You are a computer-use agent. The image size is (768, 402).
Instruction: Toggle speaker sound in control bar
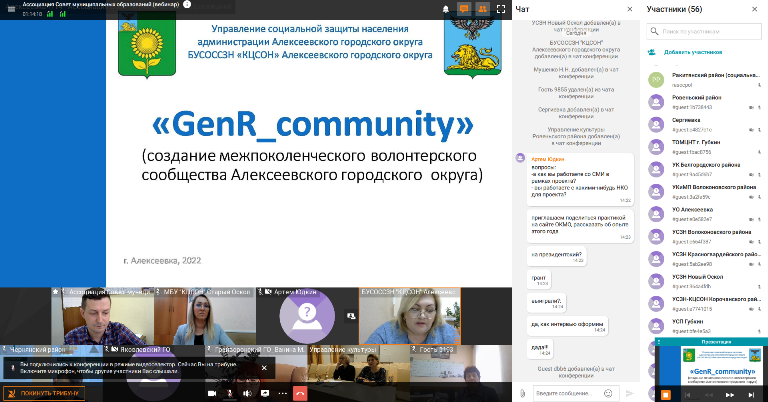247,393
